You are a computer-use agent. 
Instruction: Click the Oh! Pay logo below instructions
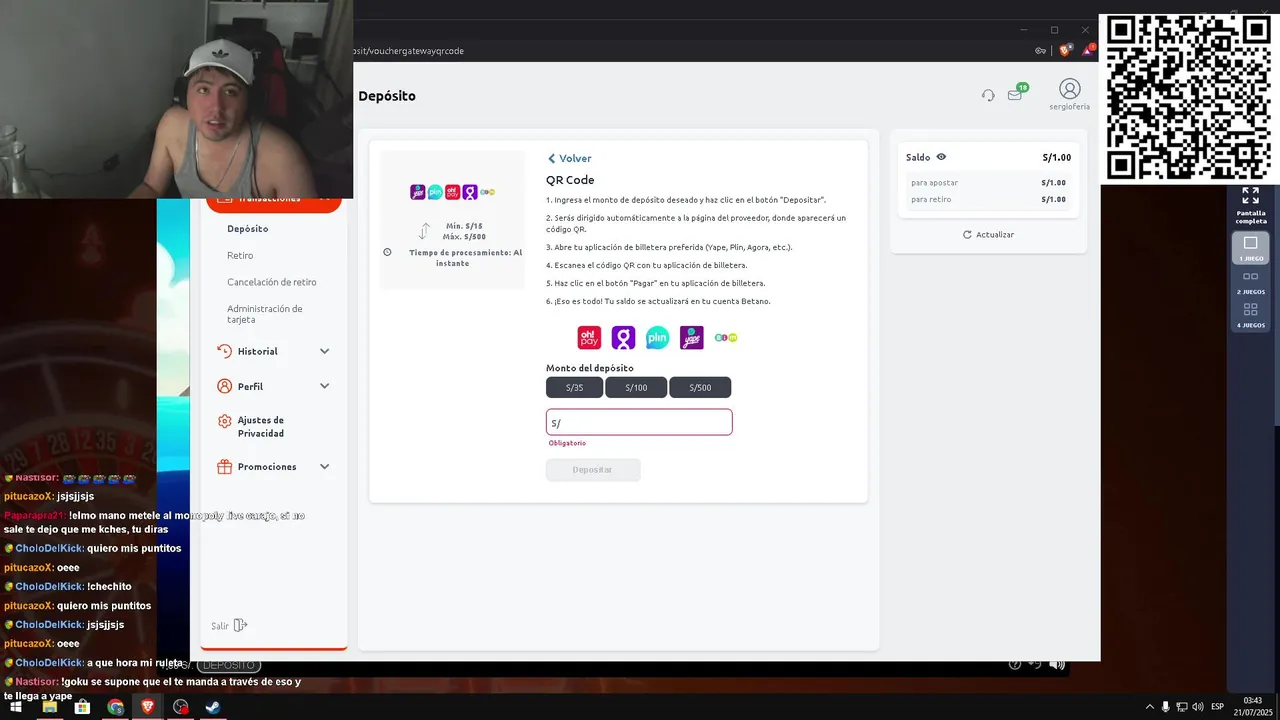(x=589, y=338)
